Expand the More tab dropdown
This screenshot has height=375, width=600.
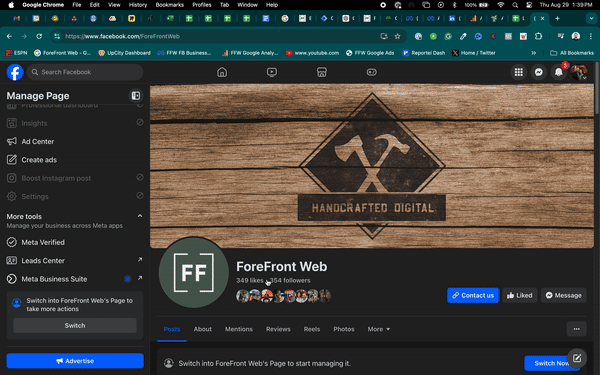pyautogui.click(x=379, y=329)
